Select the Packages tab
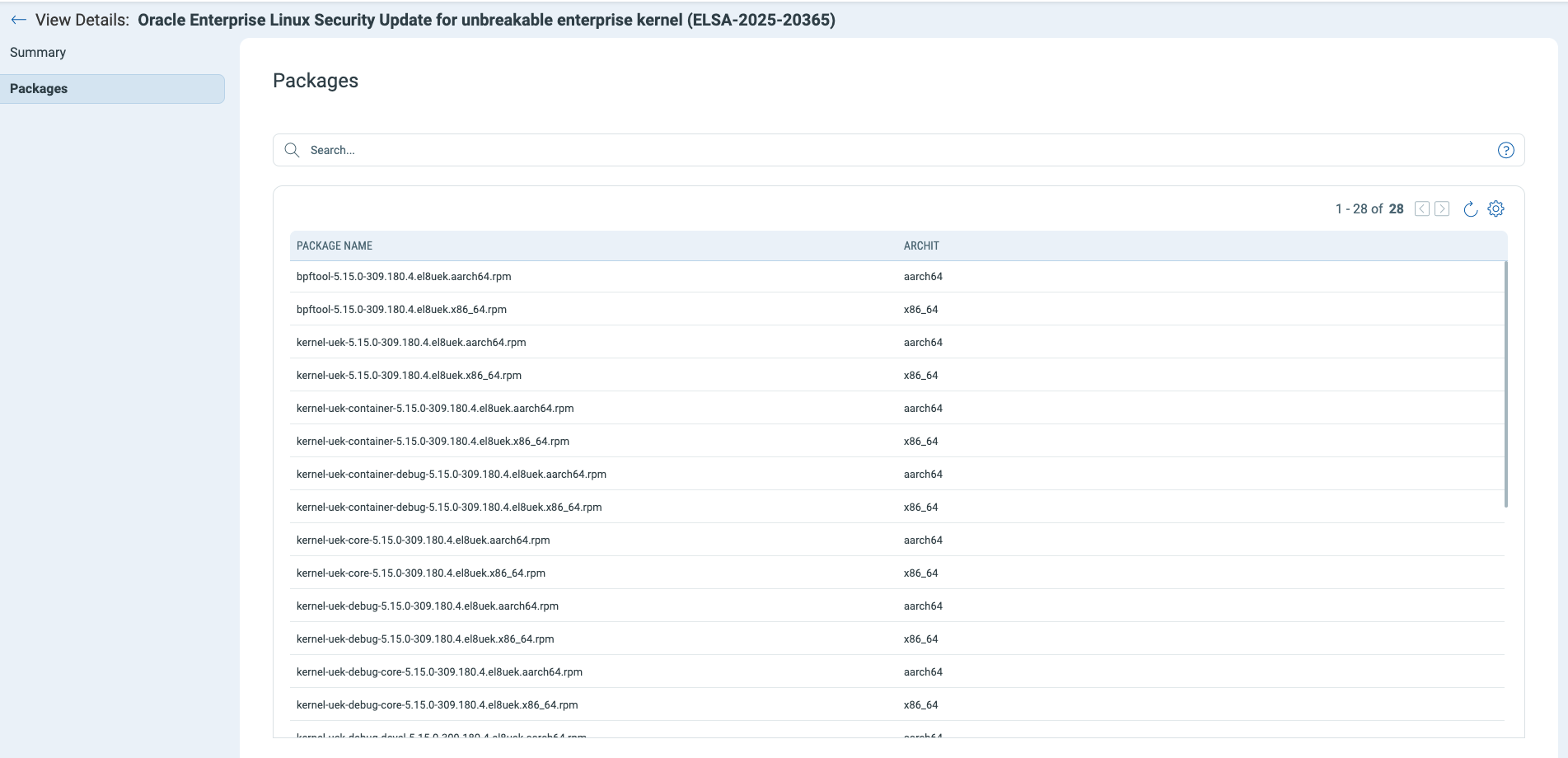 point(39,89)
